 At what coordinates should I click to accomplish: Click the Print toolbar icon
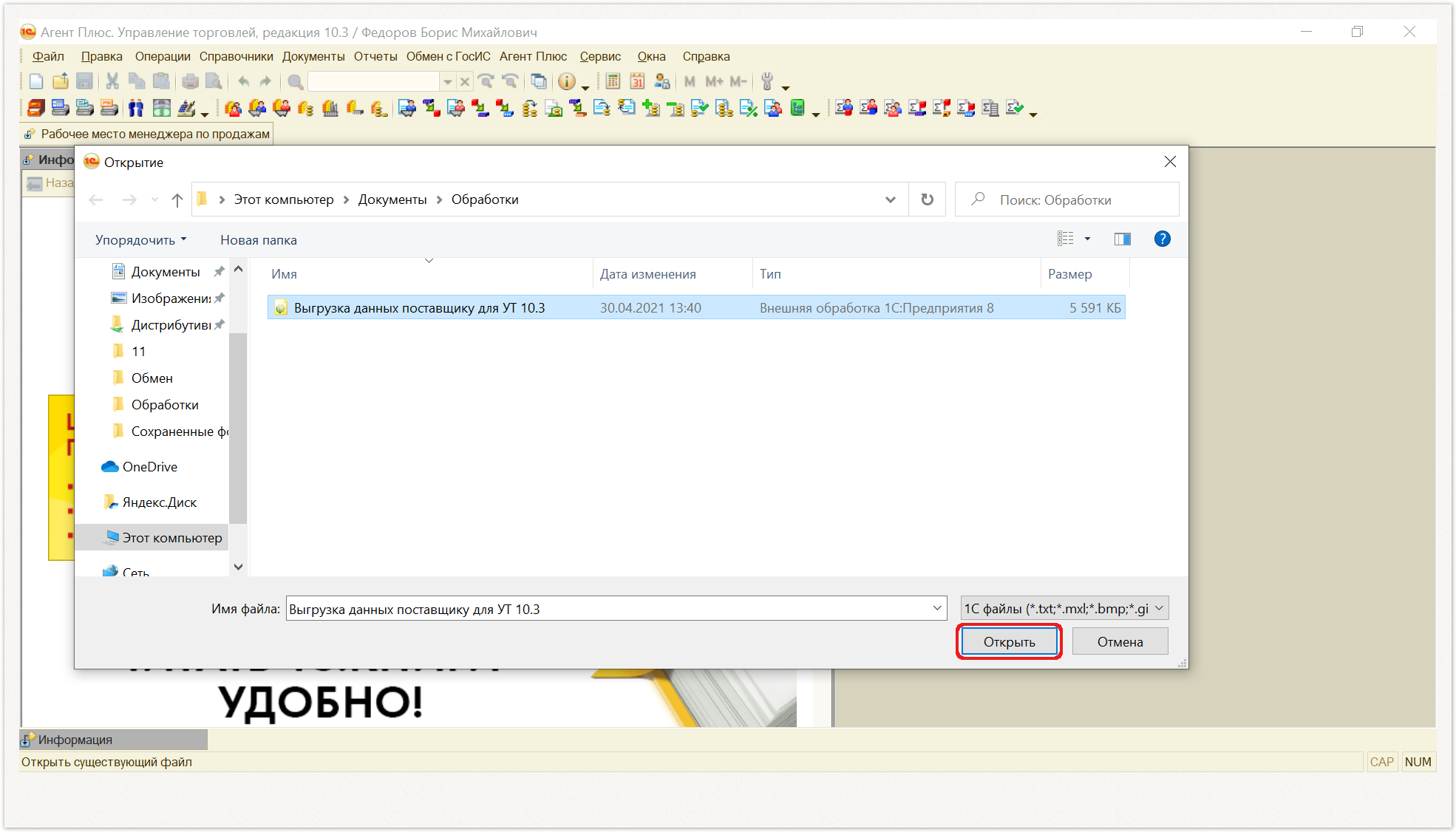coord(190,81)
